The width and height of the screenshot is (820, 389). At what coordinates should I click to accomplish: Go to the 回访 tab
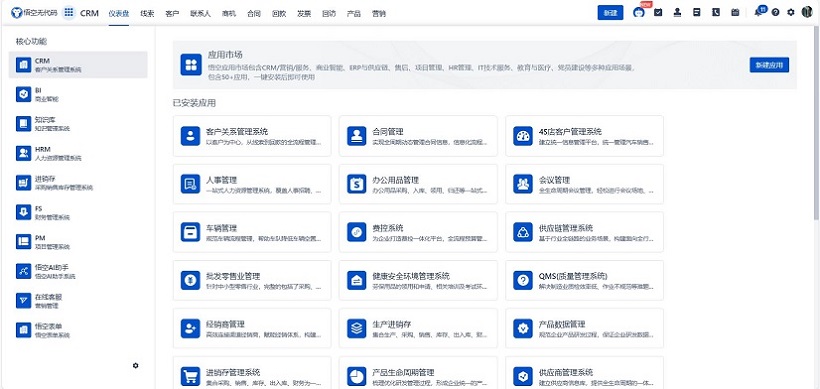[329, 14]
